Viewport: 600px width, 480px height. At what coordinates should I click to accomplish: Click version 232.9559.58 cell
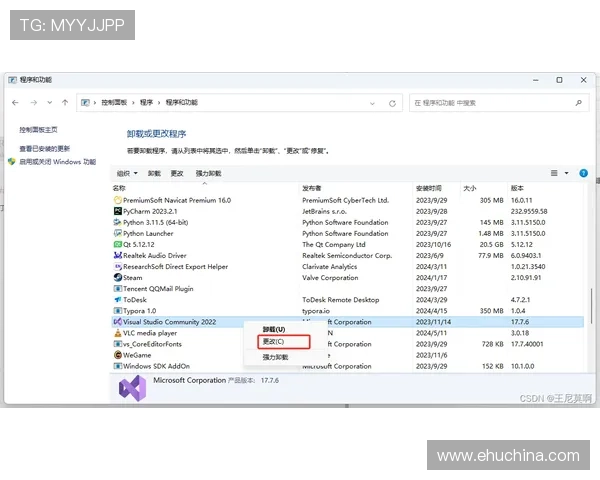click(529, 211)
